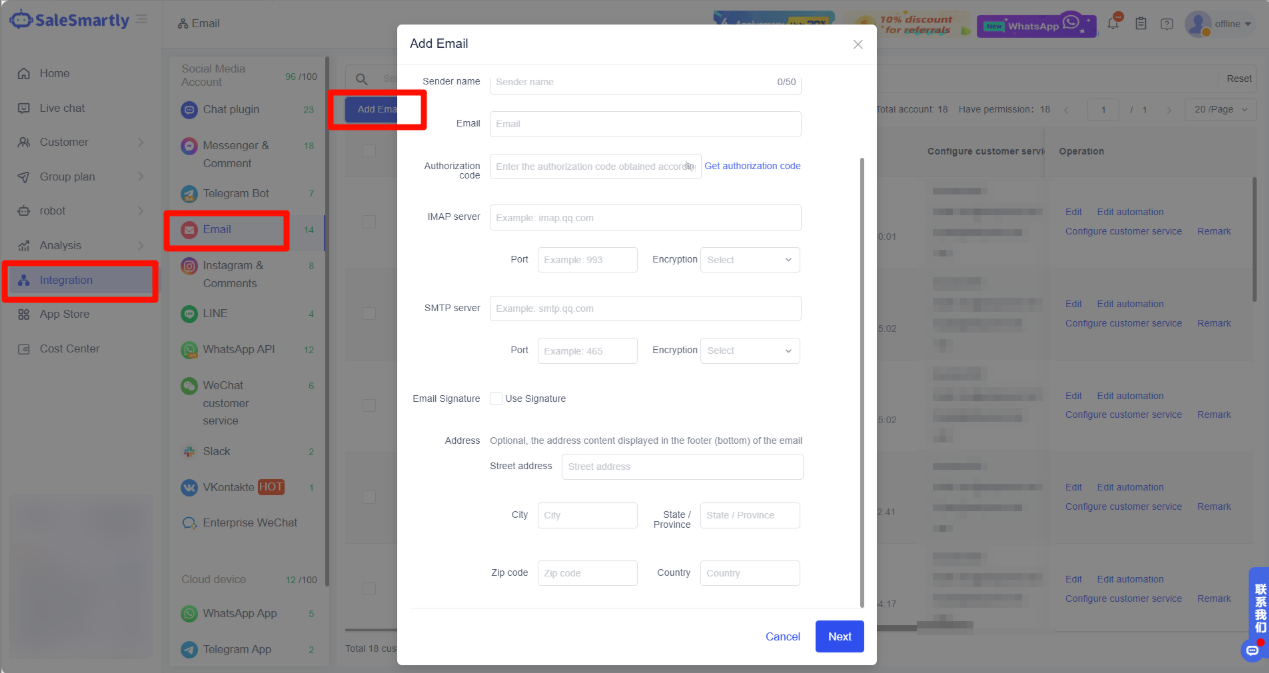Open the Telegram Bot channel in sidebar
Image resolution: width=1269 pixels, height=673 pixels.
(x=234, y=193)
